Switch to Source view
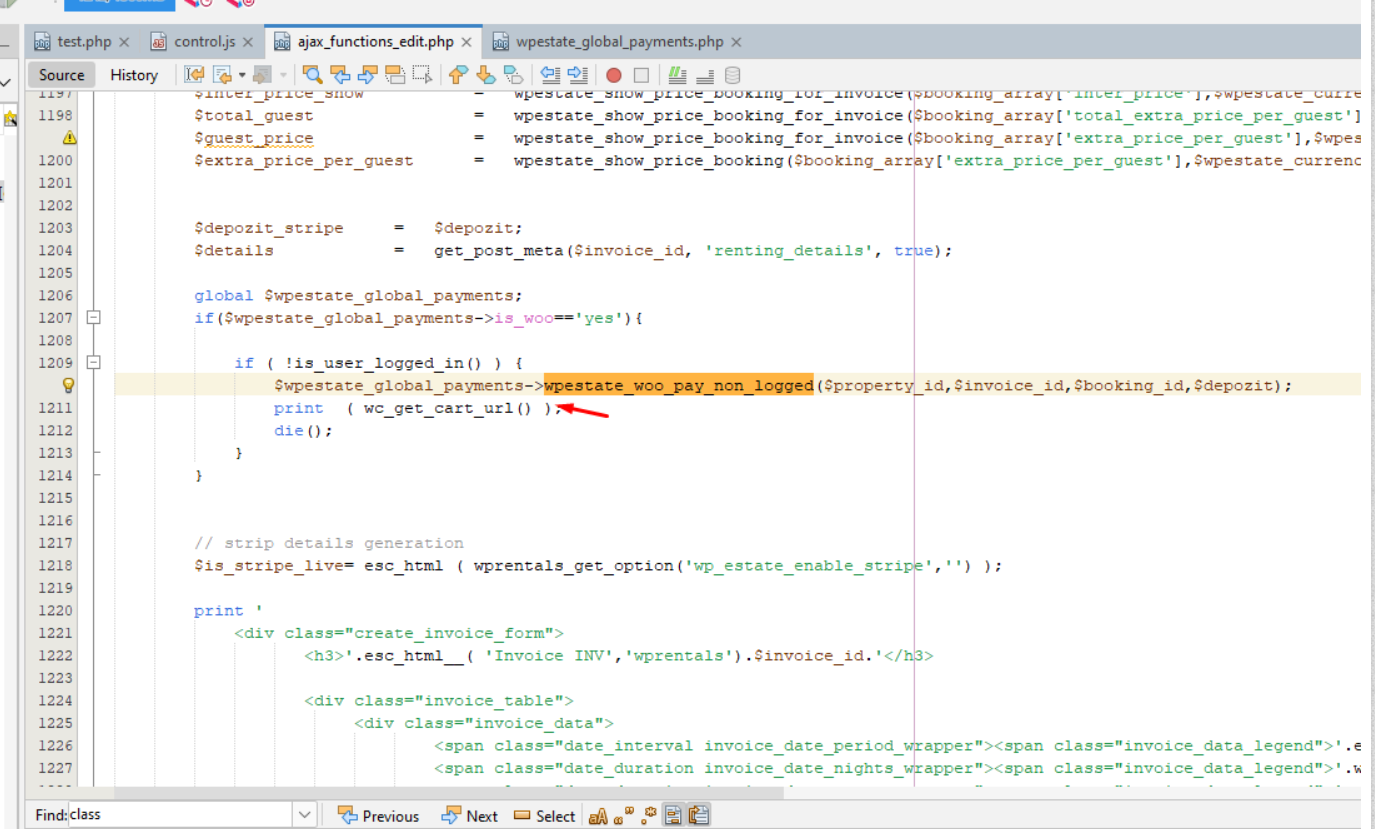The width and height of the screenshot is (1375, 829). tap(62, 75)
